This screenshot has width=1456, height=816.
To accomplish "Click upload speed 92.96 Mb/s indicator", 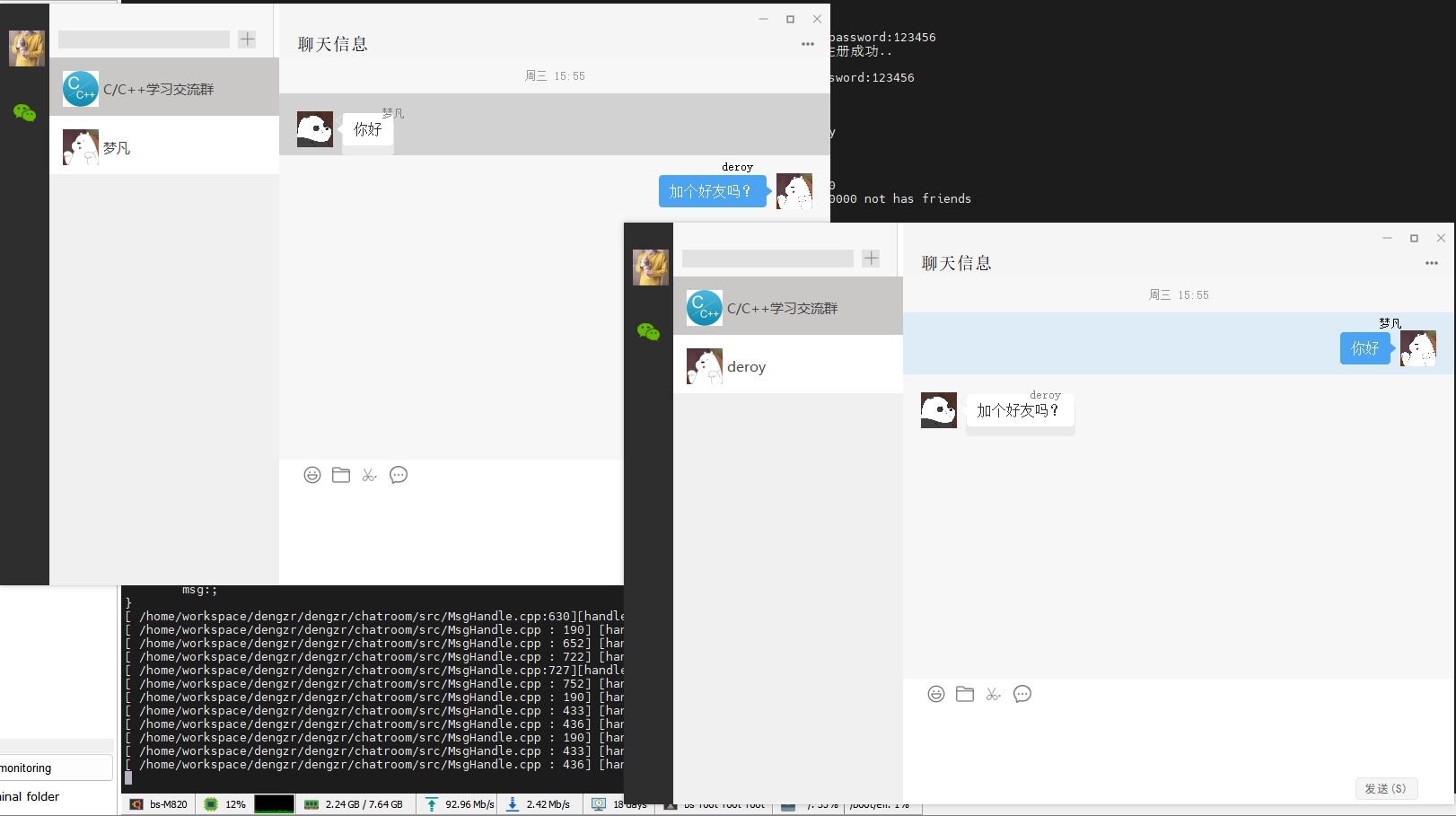I will coord(460,804).
